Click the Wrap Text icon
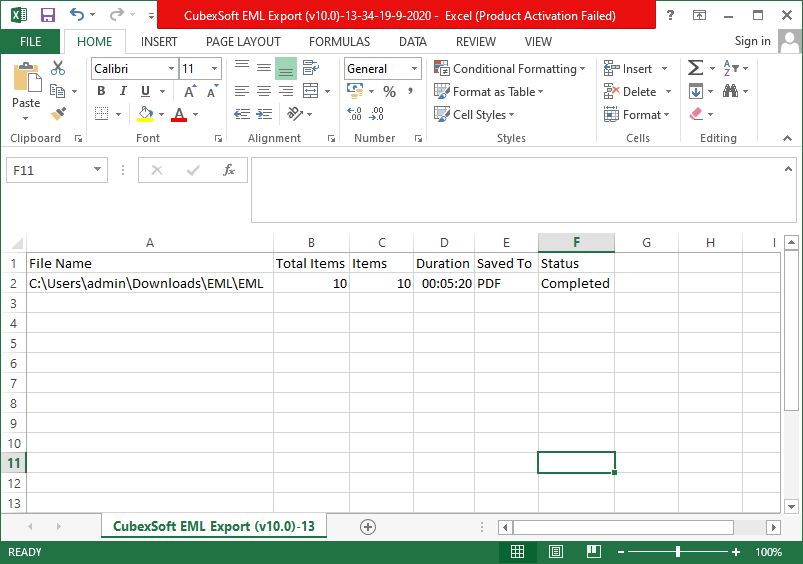 pos(310,69)
